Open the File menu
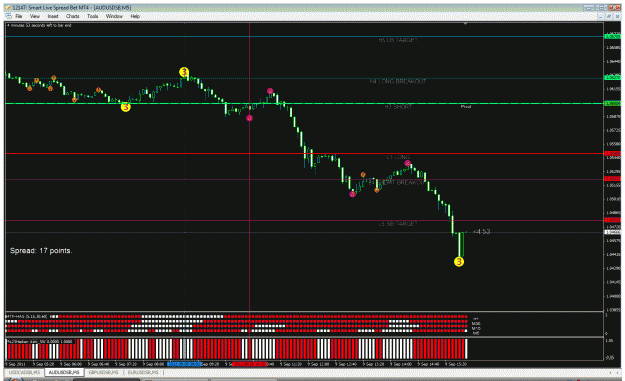The image size is (625, 381). 18,16
